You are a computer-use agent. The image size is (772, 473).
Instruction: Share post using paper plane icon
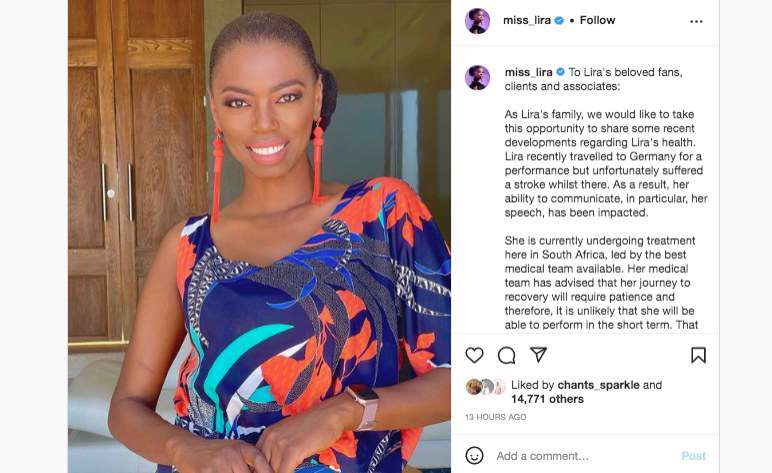538,354
